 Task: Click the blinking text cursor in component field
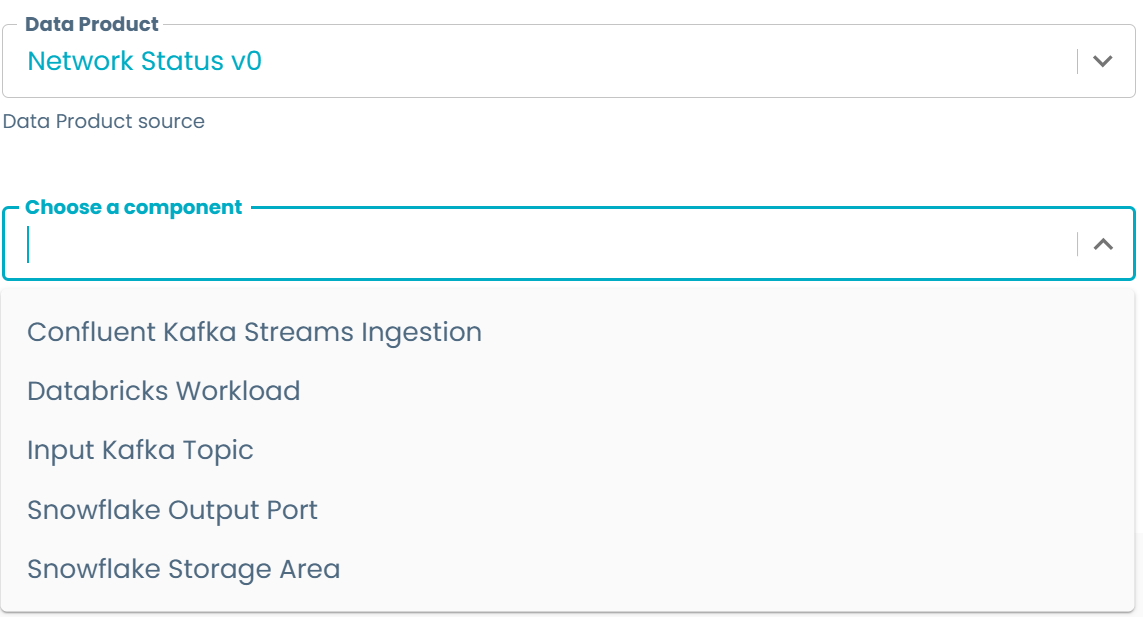(29, 244)
